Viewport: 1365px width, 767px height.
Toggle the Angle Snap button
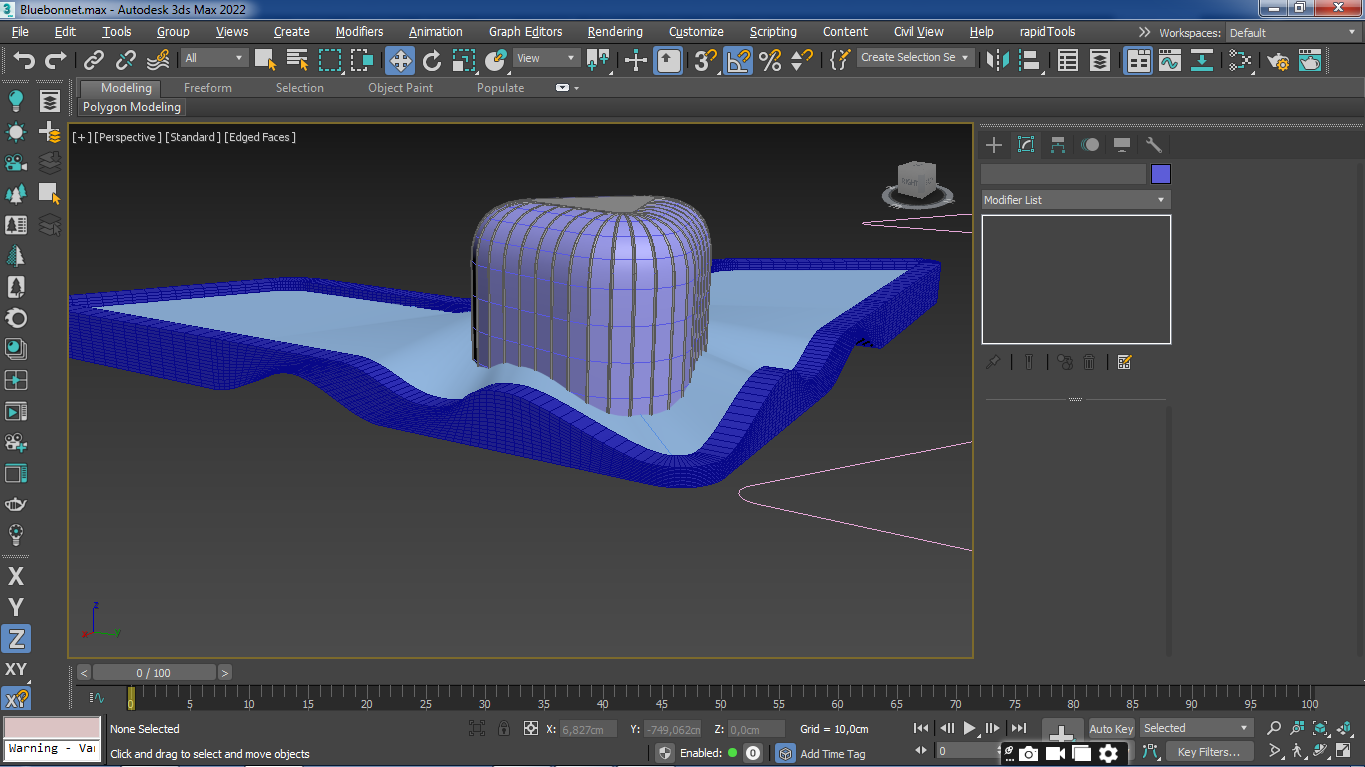tap(738, 61)
